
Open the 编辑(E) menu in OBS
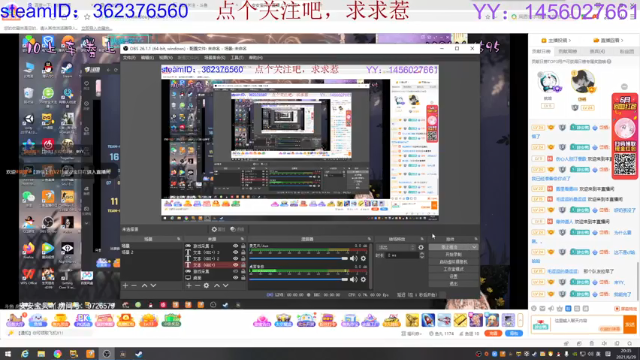(147, 58)
